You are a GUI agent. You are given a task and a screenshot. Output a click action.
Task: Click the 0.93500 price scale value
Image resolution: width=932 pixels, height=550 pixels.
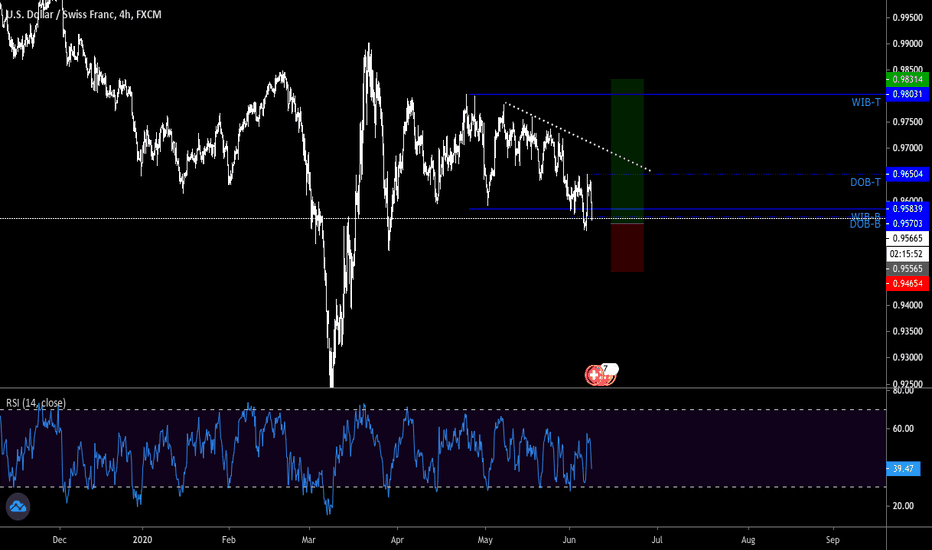tap(908, 331)
